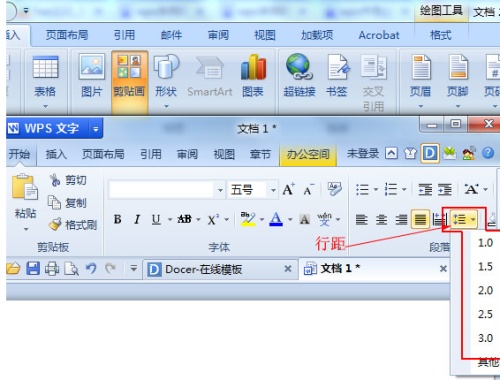
Task: Click the 交叉引用 cross-reference button
Action: pos(373,83)
